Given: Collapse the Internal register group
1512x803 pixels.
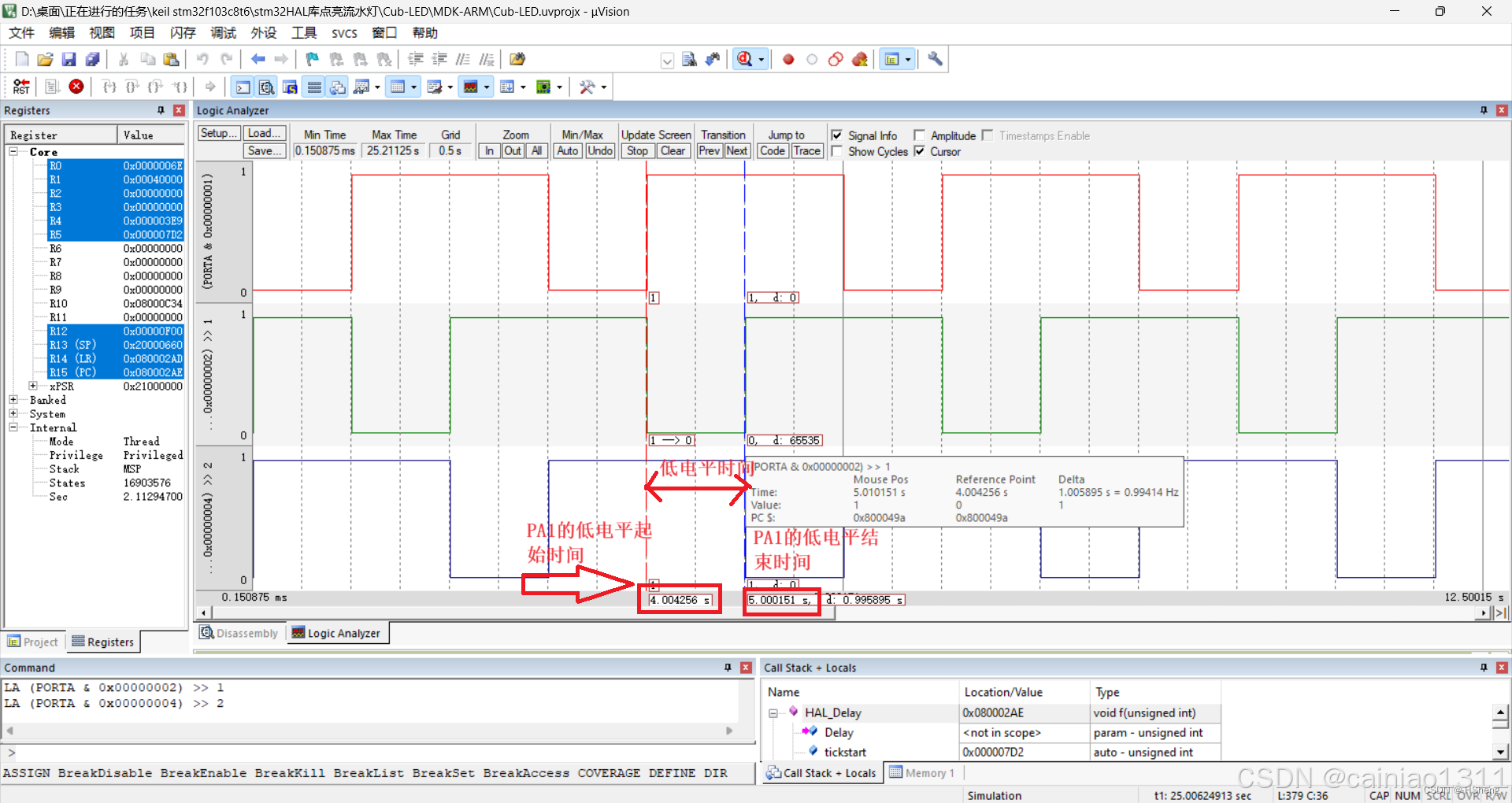Looking at the screenshot, I should tap(13, 427).
